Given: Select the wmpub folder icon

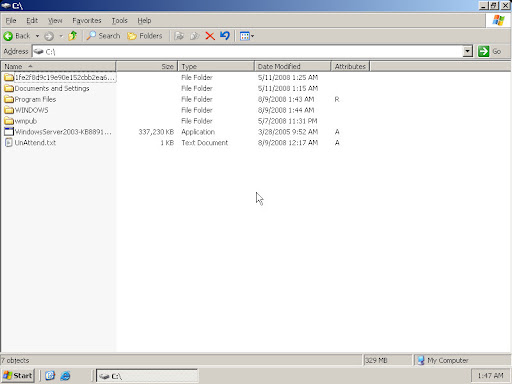Looking at the screenshot, I should coord(9,121).
